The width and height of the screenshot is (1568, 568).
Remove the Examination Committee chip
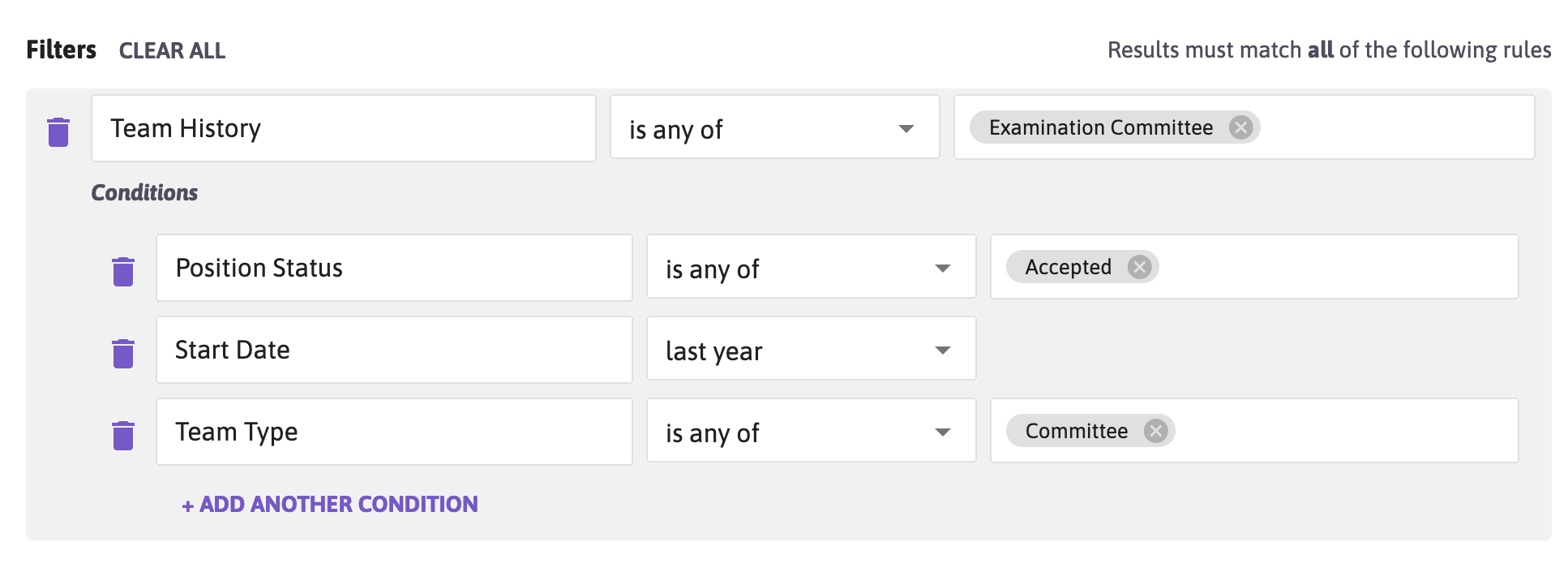(x=1240, y=127)
